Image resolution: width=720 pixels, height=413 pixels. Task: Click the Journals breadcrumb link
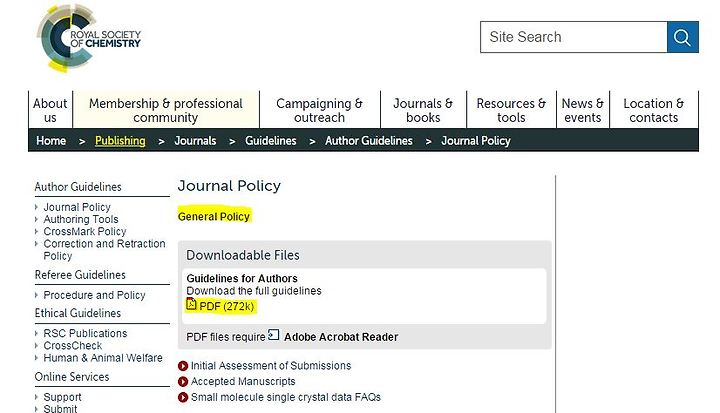(x=195, y=141)
